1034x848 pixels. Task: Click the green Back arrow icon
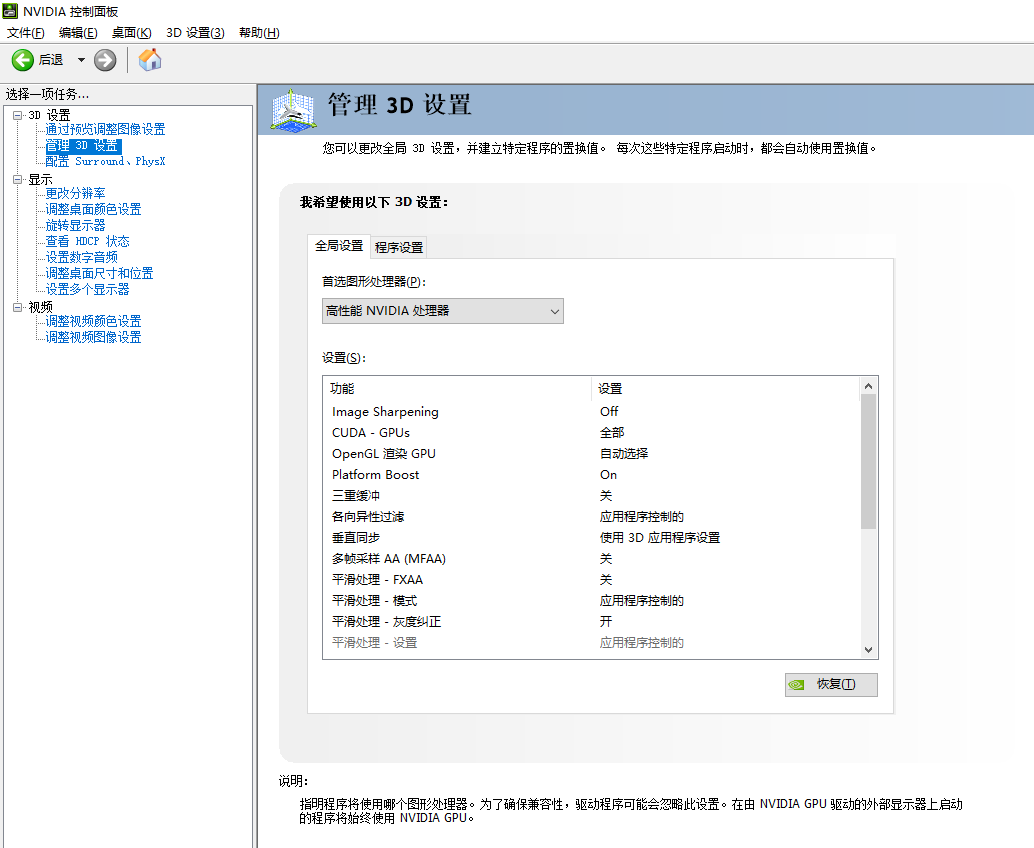pyautogui.click(x=22, y=60)
